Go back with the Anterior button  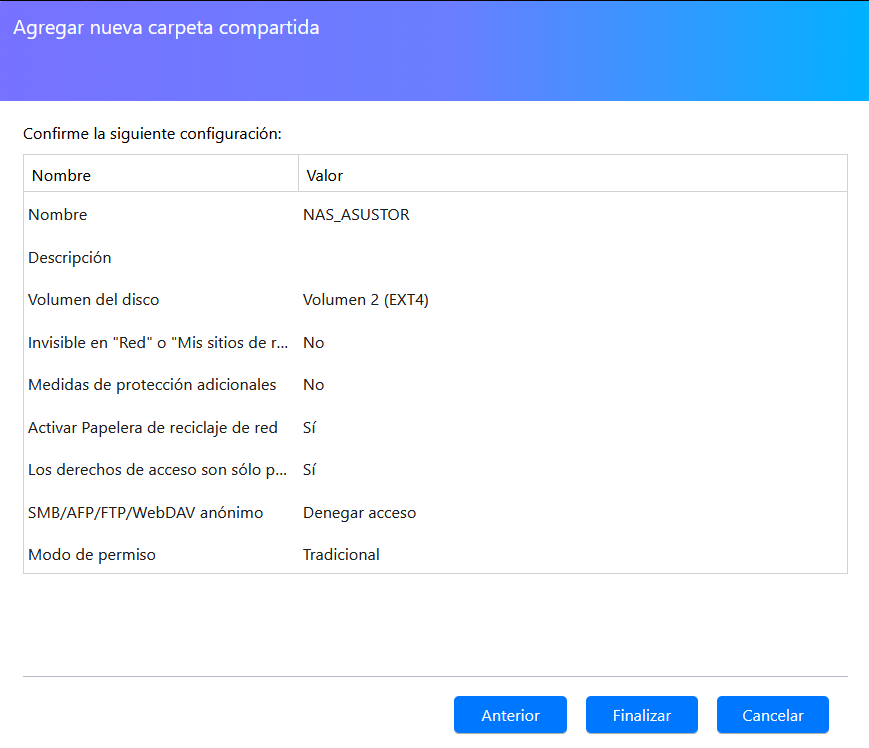pyautogui.click(x=510, y=715)
